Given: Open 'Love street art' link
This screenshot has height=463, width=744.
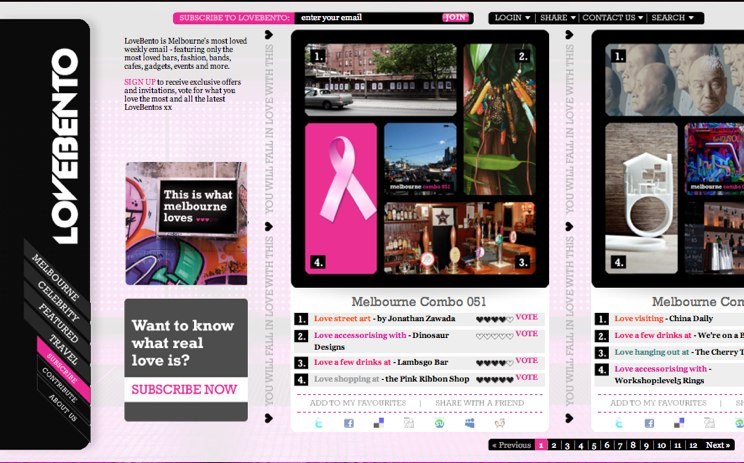Looking at the screenshot, I should [x=342, y=318].
